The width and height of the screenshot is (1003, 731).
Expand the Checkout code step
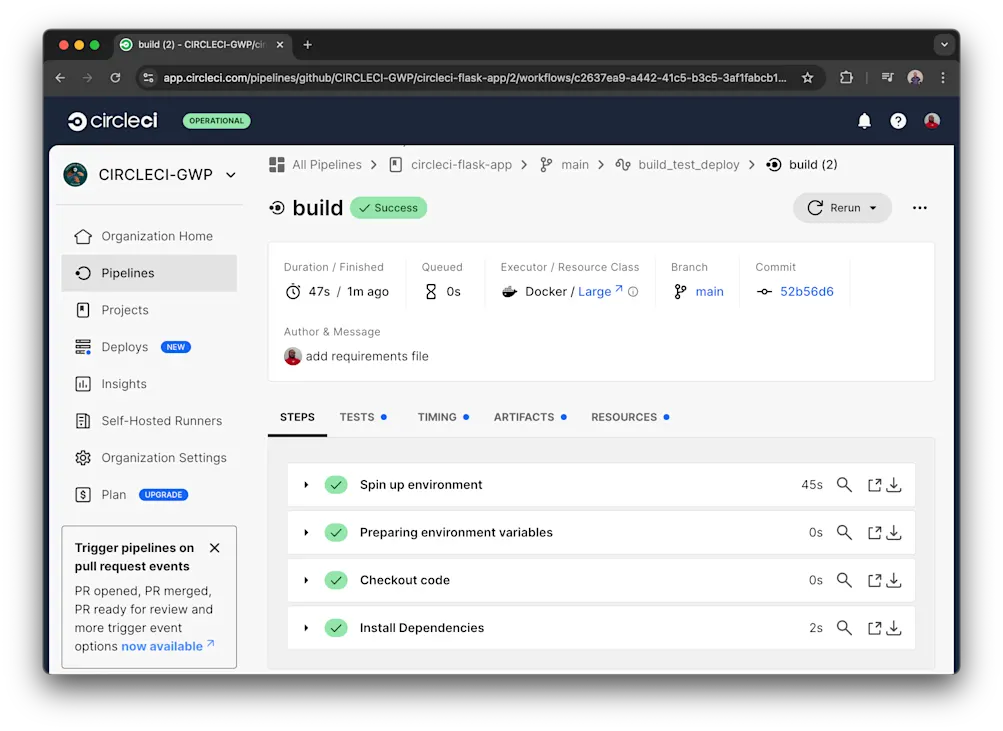(306, 580)
